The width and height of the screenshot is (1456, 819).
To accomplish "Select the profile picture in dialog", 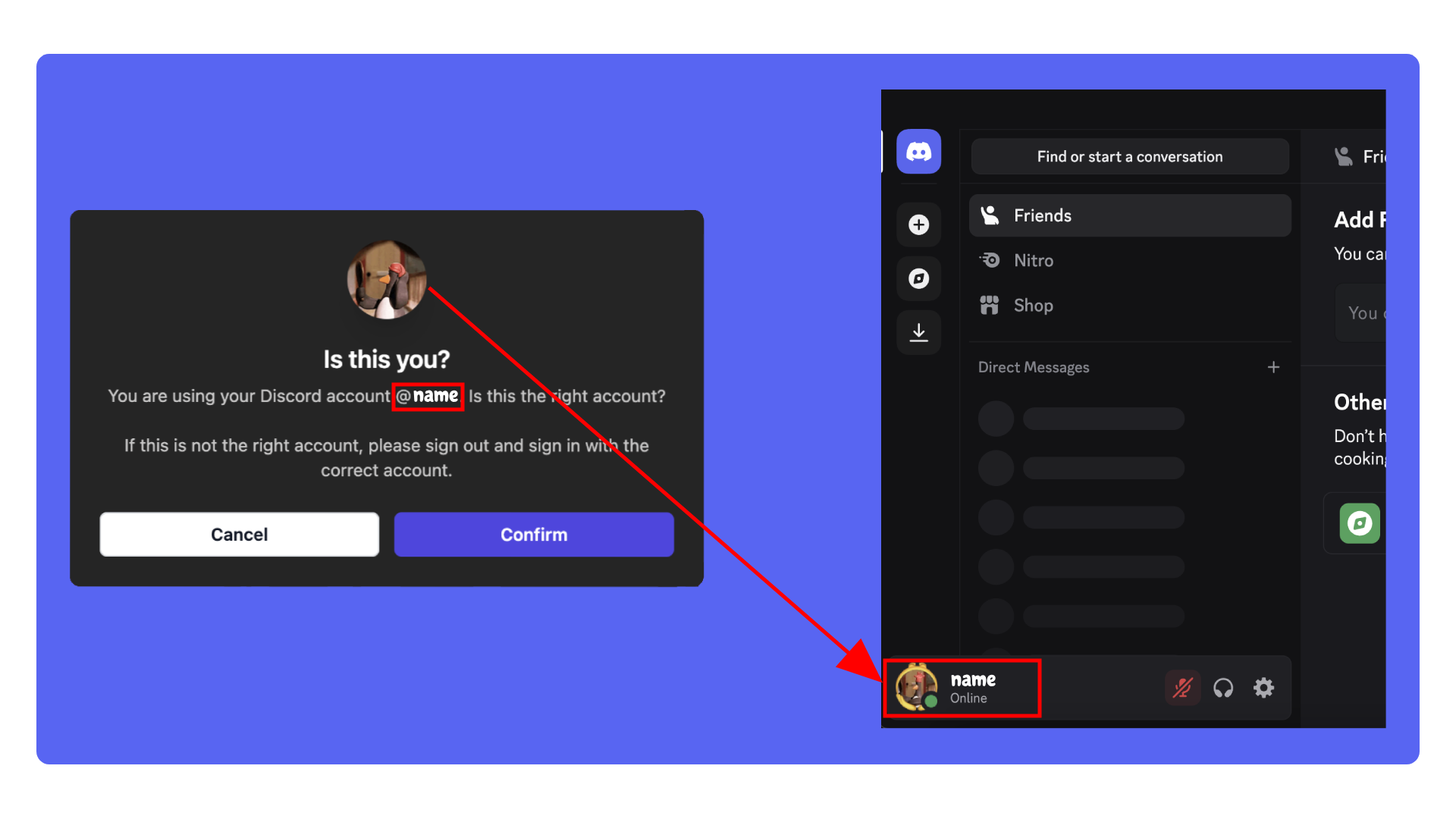I will click(387, 280).
